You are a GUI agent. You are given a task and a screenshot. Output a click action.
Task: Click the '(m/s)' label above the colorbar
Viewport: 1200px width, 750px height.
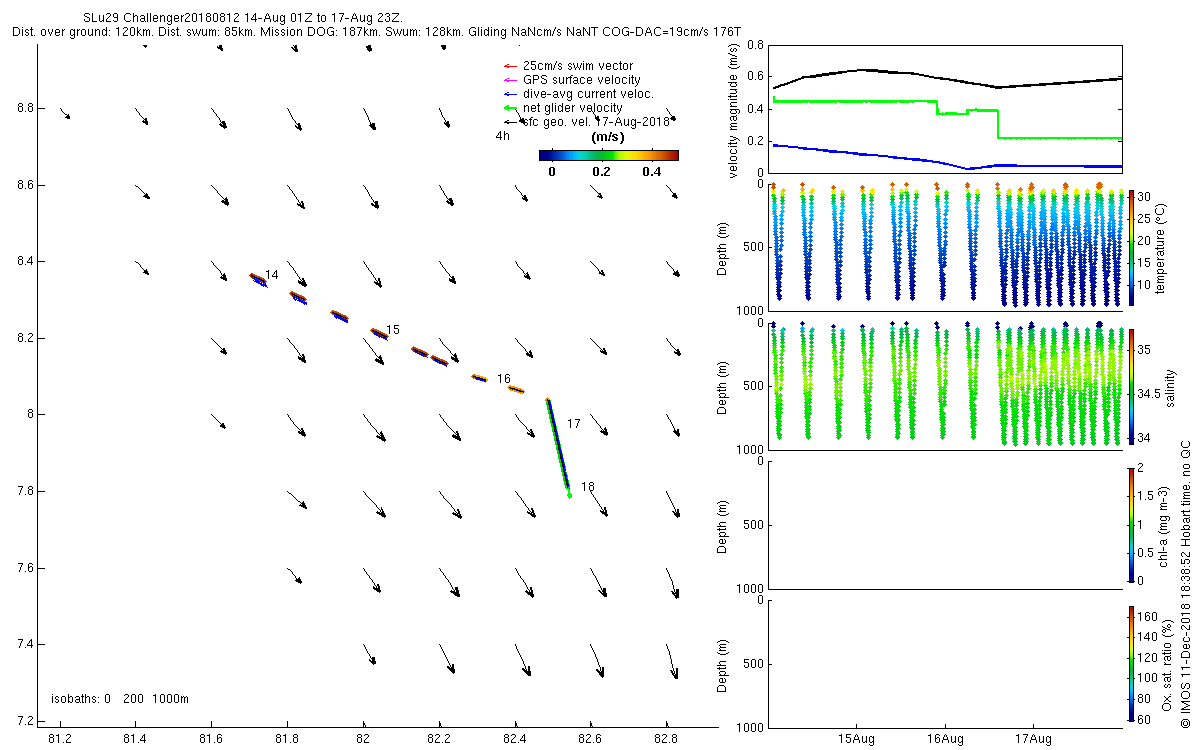pyautogui.click(x=608, y=137)
